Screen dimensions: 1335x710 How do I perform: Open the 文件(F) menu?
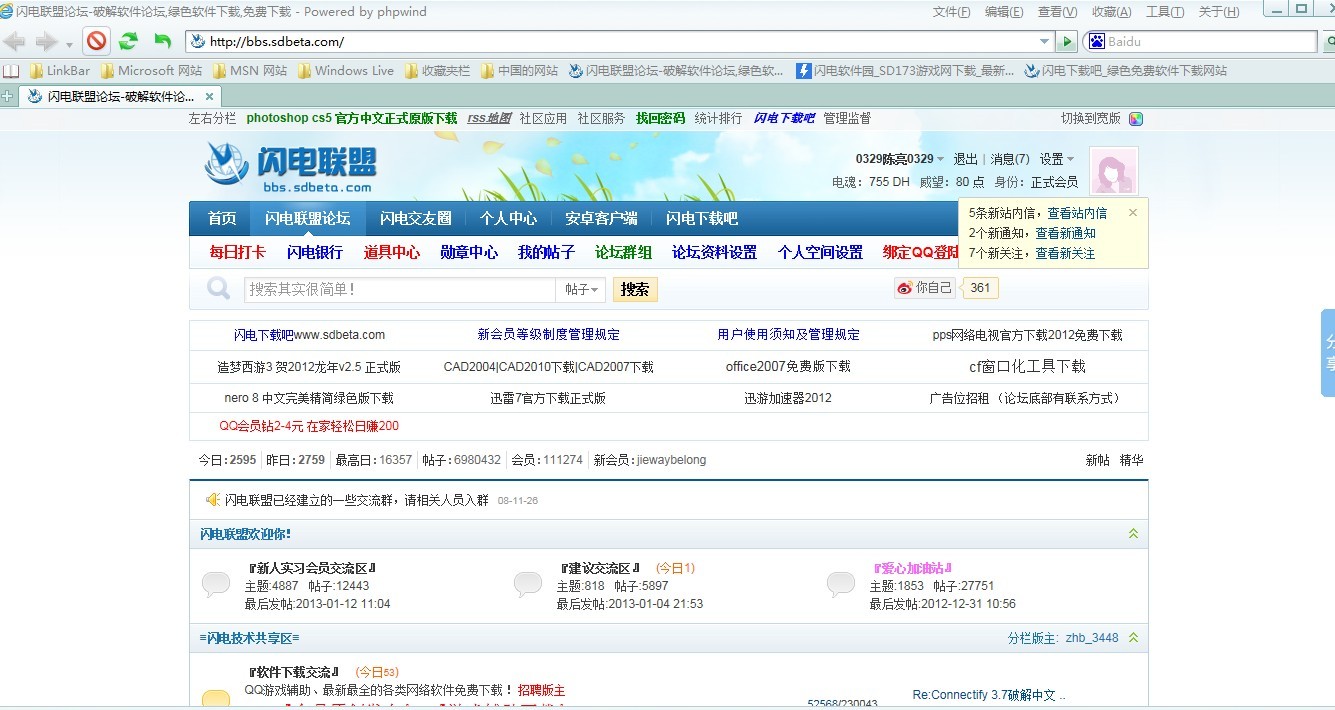[951, 12]
